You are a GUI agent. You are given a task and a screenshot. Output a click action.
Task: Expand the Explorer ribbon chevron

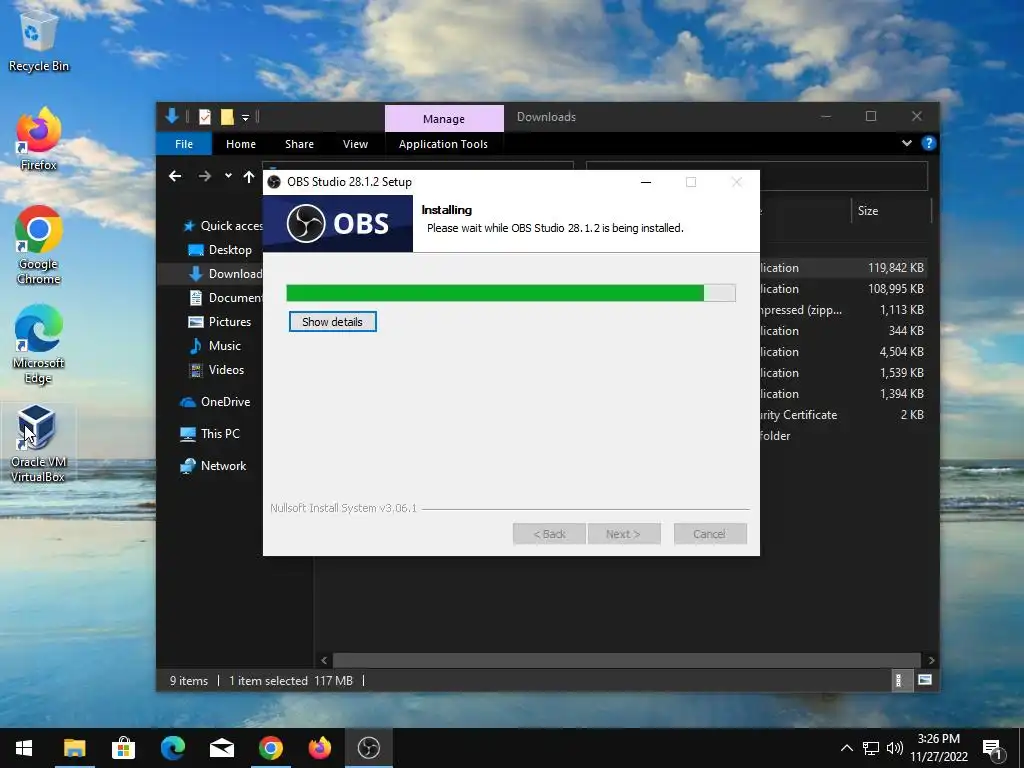(906, 143)
